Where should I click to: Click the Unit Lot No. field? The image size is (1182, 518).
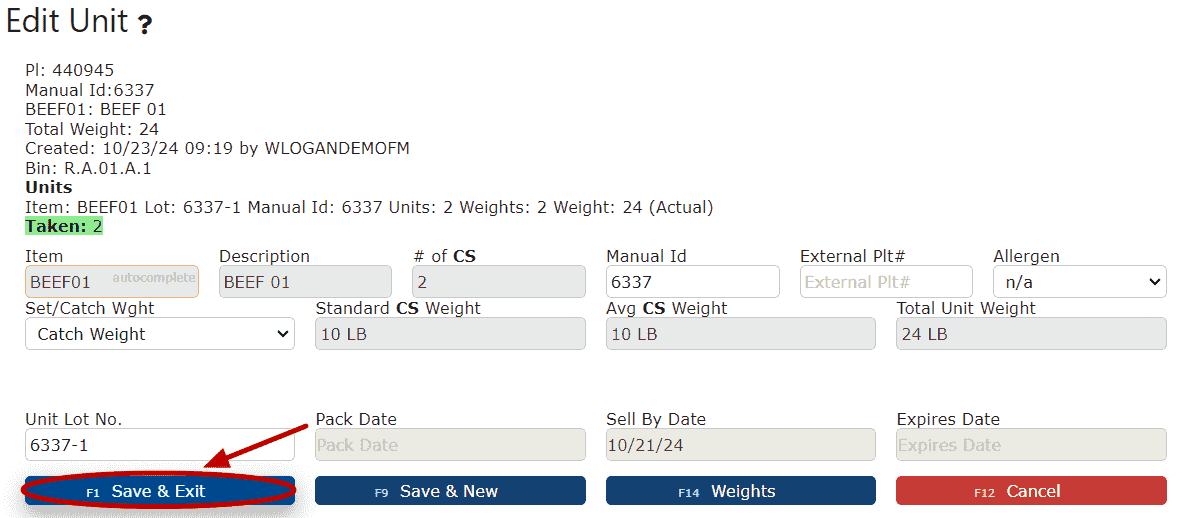coord(160,445)
